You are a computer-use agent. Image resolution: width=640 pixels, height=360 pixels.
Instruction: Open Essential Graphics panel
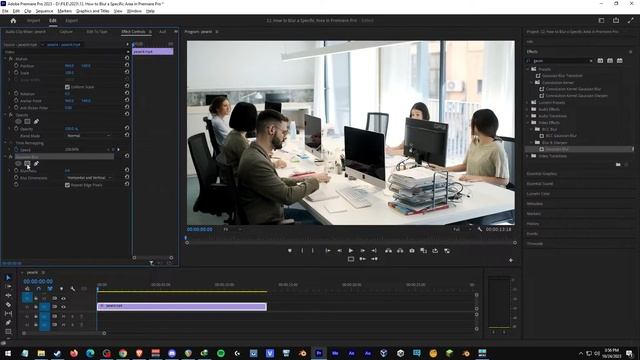[541, 173]
